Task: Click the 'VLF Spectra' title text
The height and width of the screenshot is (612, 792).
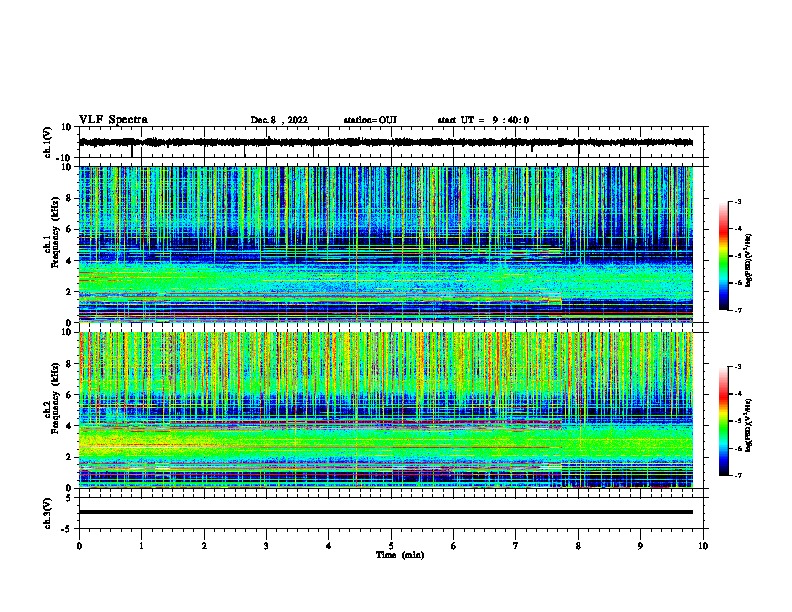Action: pos(113,120)
